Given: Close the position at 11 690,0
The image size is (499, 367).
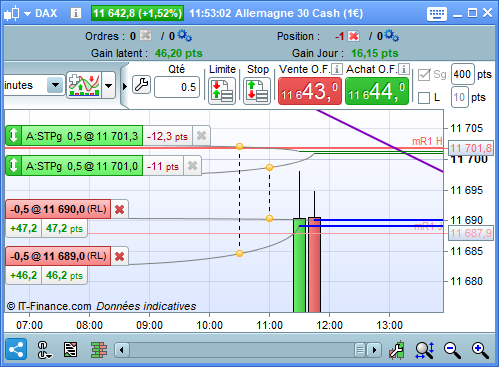Looking at the screenshot, I should coord(120,209).
